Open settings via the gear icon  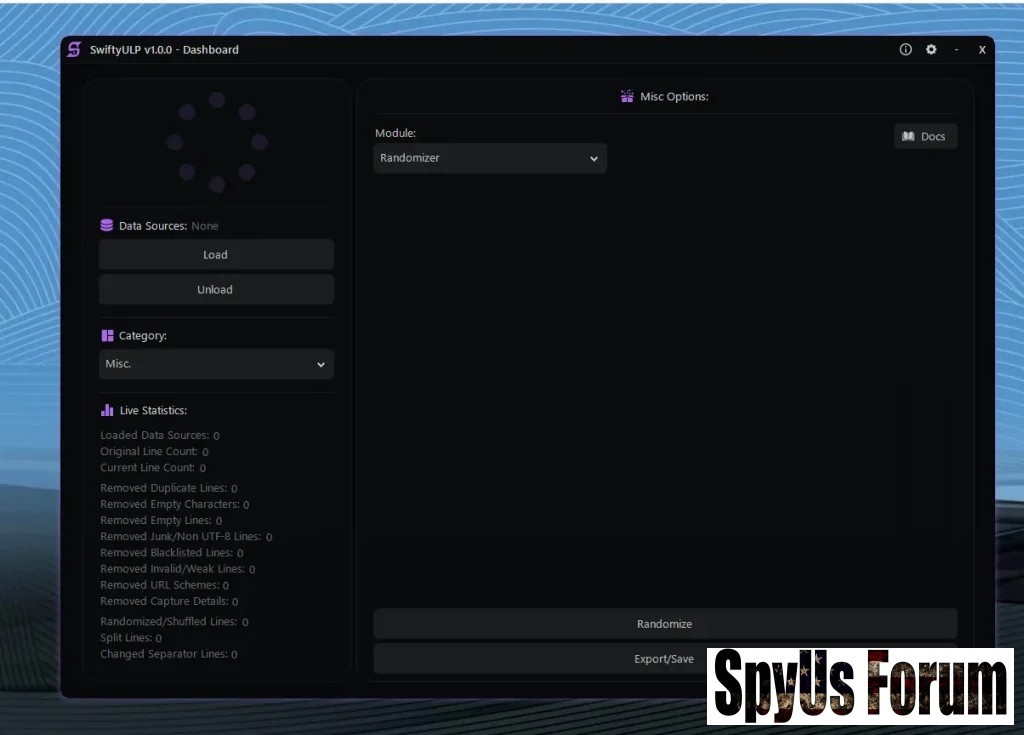click(931, 50)
